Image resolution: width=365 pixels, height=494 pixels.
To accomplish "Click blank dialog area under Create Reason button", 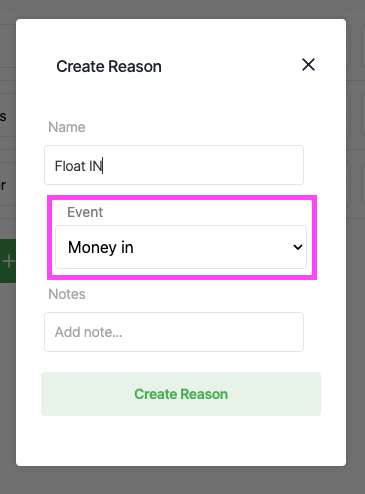I will click(181, 441).
